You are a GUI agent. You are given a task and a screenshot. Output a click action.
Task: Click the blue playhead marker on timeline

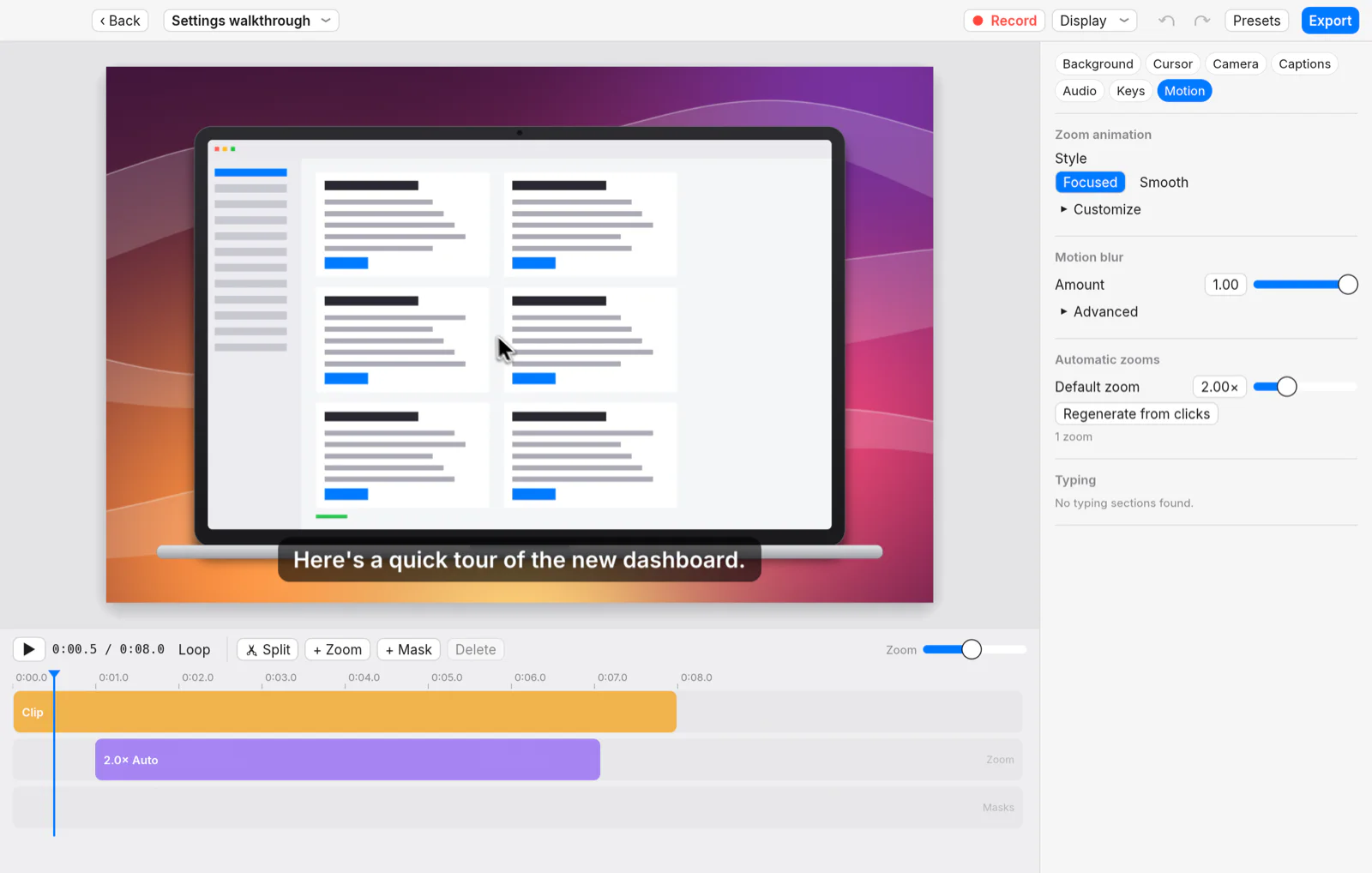point(54,676)
